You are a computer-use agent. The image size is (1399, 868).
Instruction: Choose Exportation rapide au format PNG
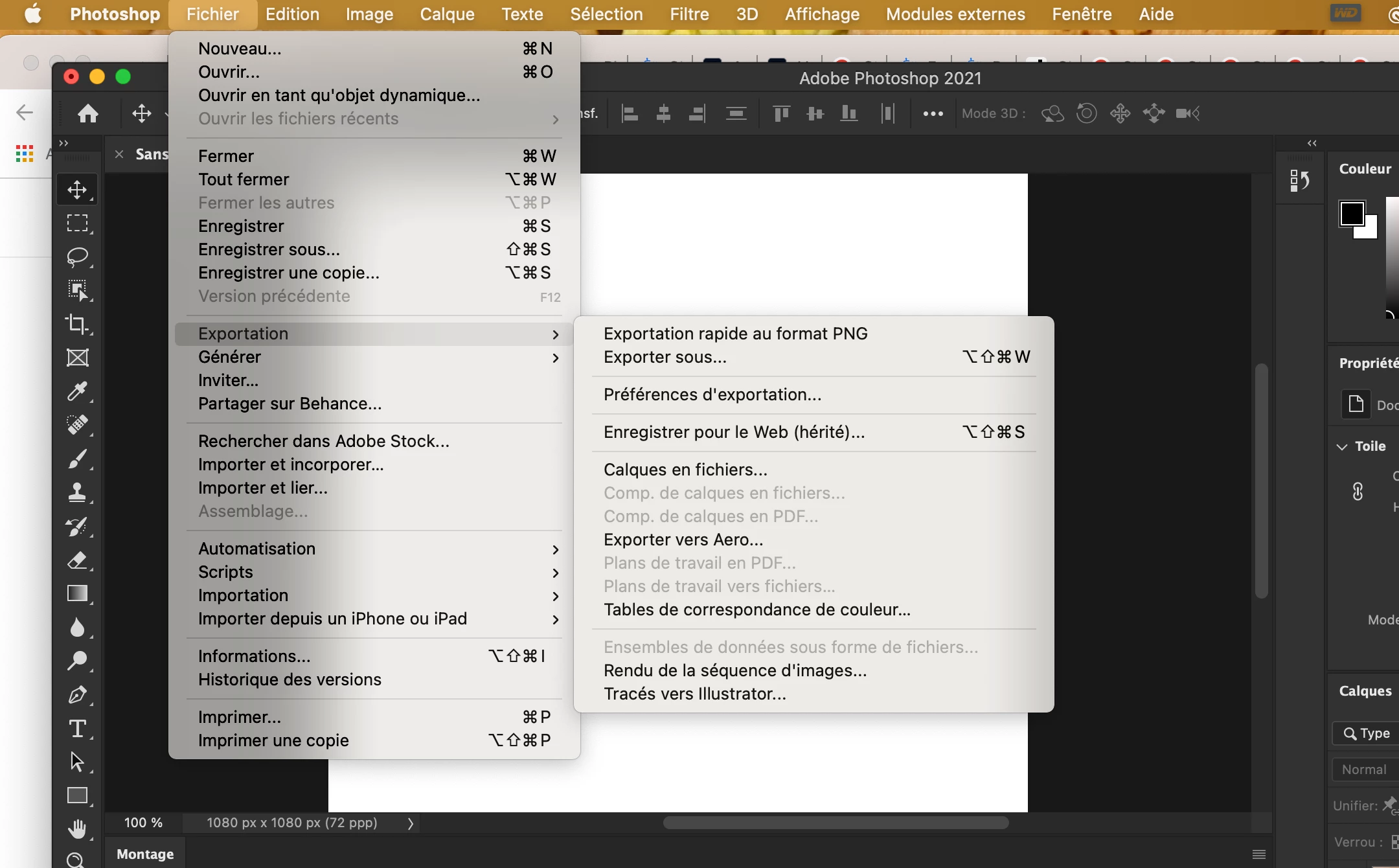click(735, 334)
